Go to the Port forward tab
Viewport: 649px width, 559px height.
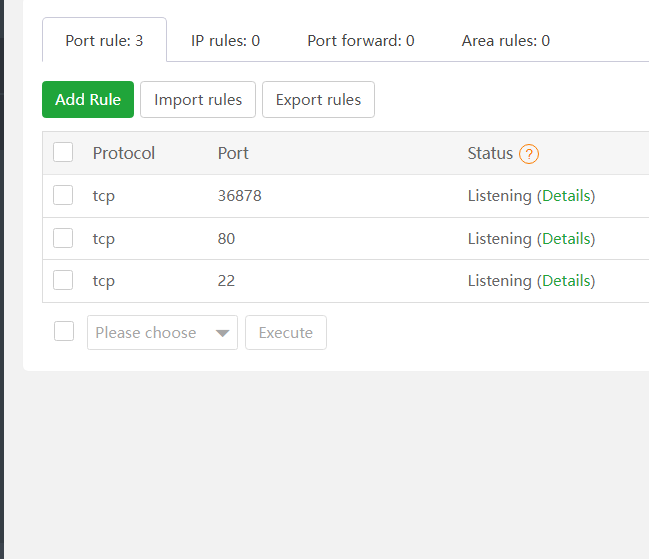click(360, 41)
